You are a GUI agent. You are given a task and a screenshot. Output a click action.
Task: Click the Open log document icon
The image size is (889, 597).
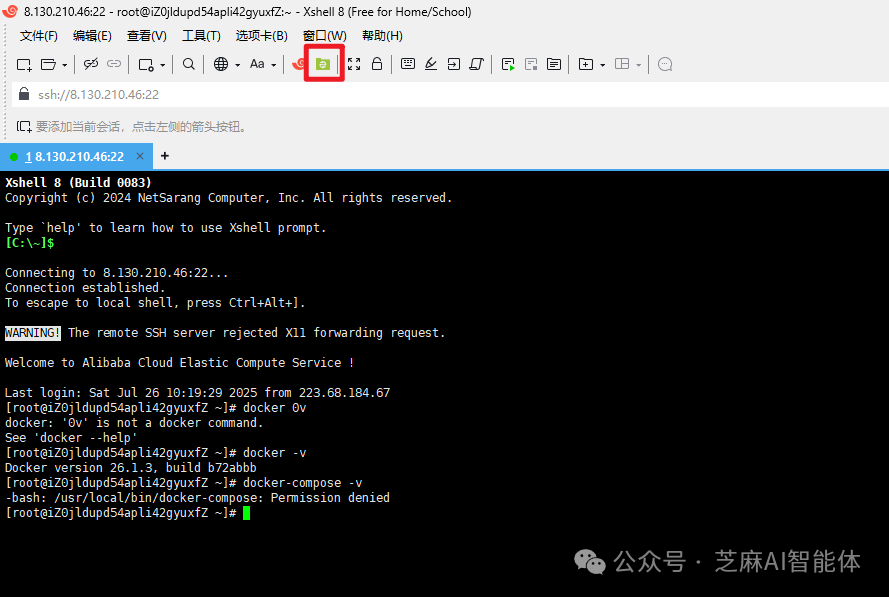(554, 64)
